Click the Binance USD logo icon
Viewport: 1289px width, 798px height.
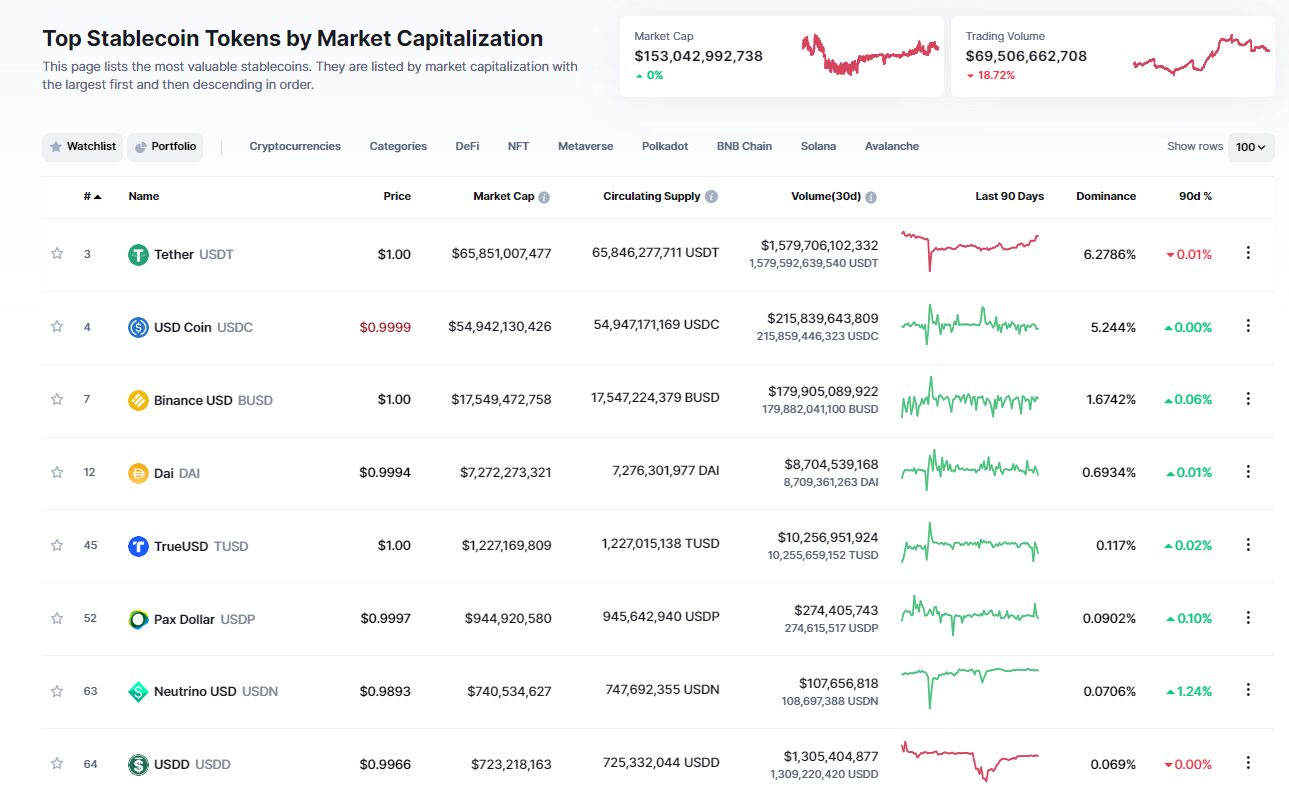(x=138, y=400)
